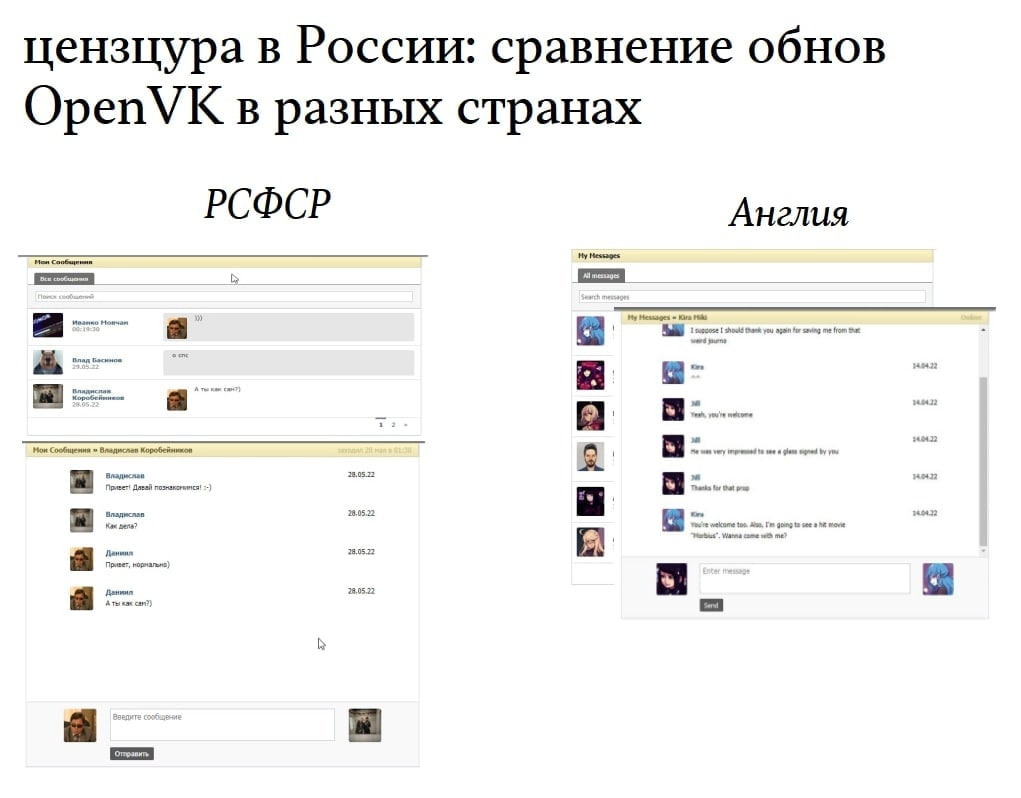Open the bearded man avatar dialog
The image size is (1021, 798).
click(x=591, y=456)
